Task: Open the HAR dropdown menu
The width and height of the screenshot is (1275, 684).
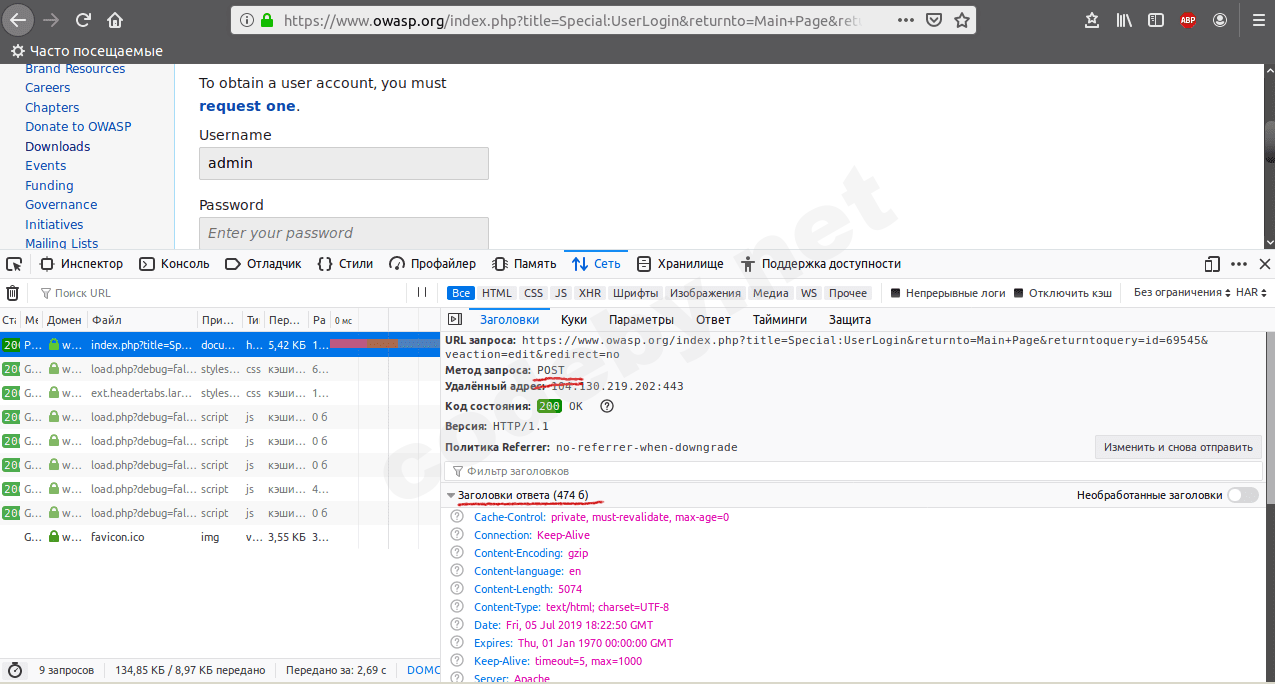Action: click(1251, 293)
